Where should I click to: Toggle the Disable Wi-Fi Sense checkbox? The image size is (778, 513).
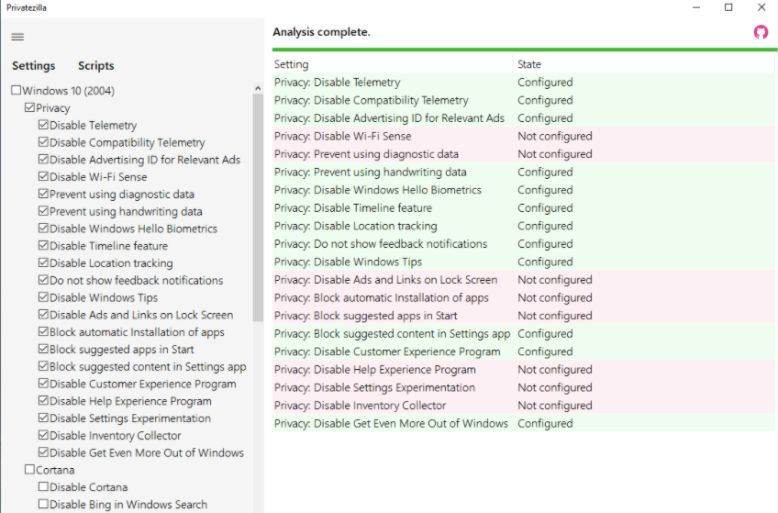tap(43, 176)
